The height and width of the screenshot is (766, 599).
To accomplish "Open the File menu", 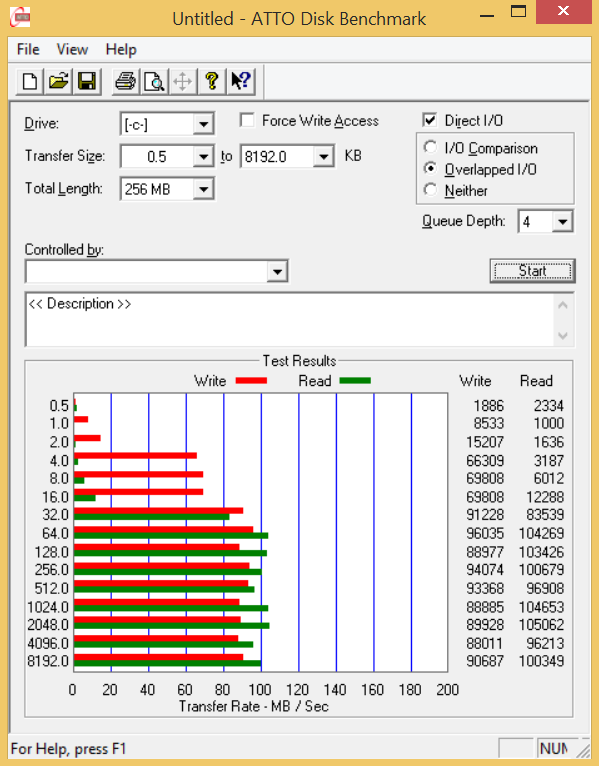I will pyautogui.click(x=28, y=49).
